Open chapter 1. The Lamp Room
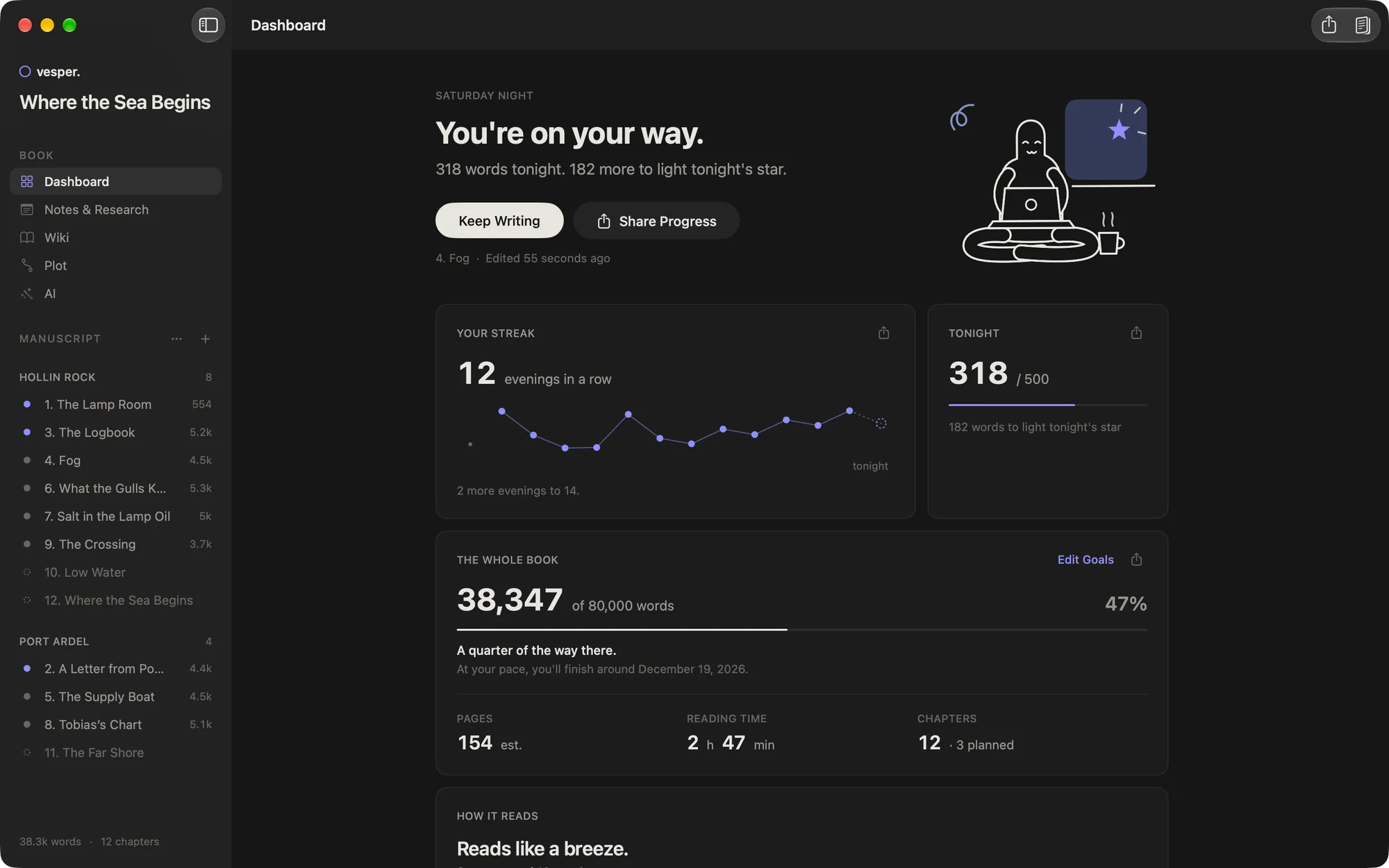1389x868 pixels. click(116, 404)
